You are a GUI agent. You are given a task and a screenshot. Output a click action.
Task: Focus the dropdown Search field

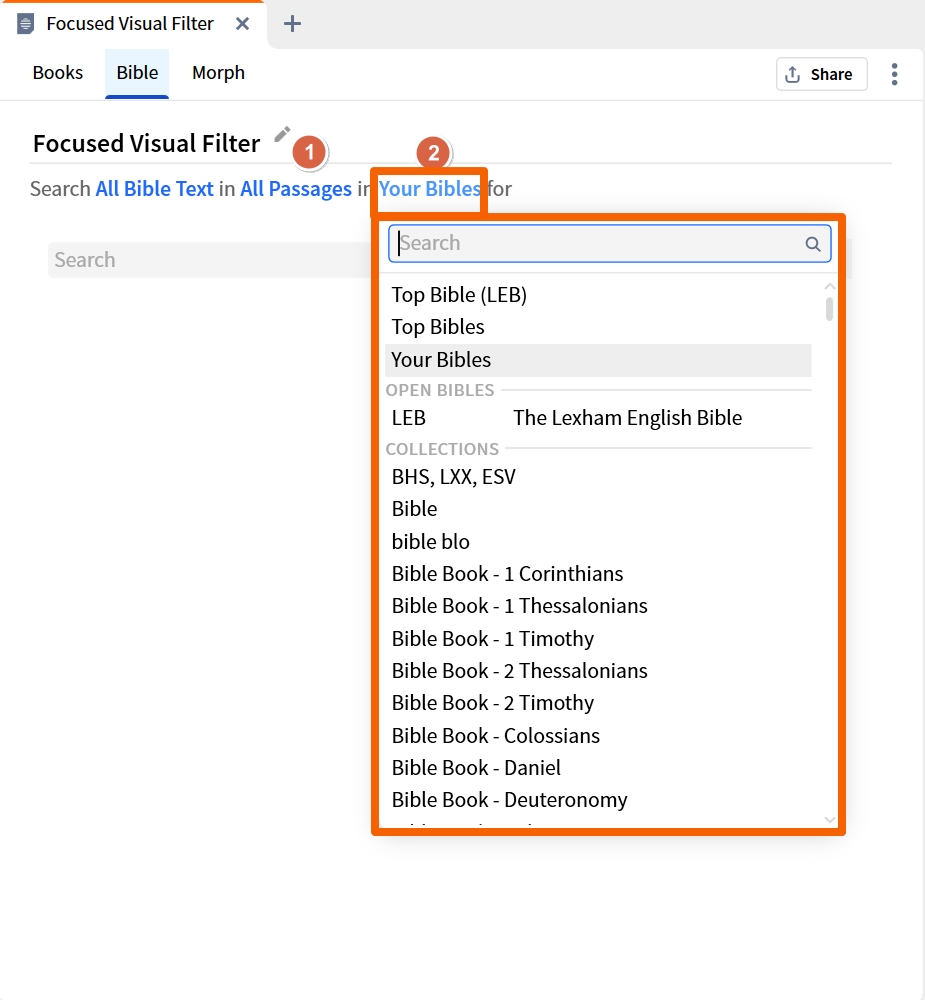[610, 243]
